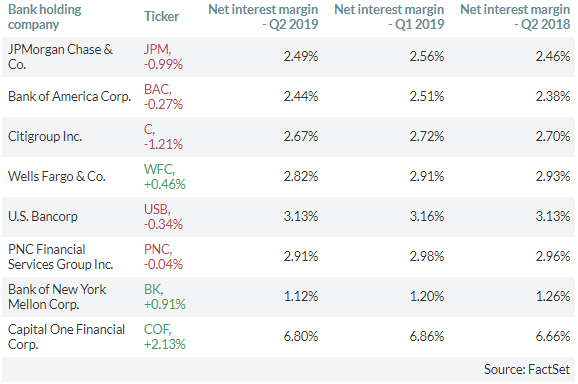Select the JPMorgan Chase & Co. cell
The height and width of the screenshot is (384, 578).
click(x=60, y=57)
